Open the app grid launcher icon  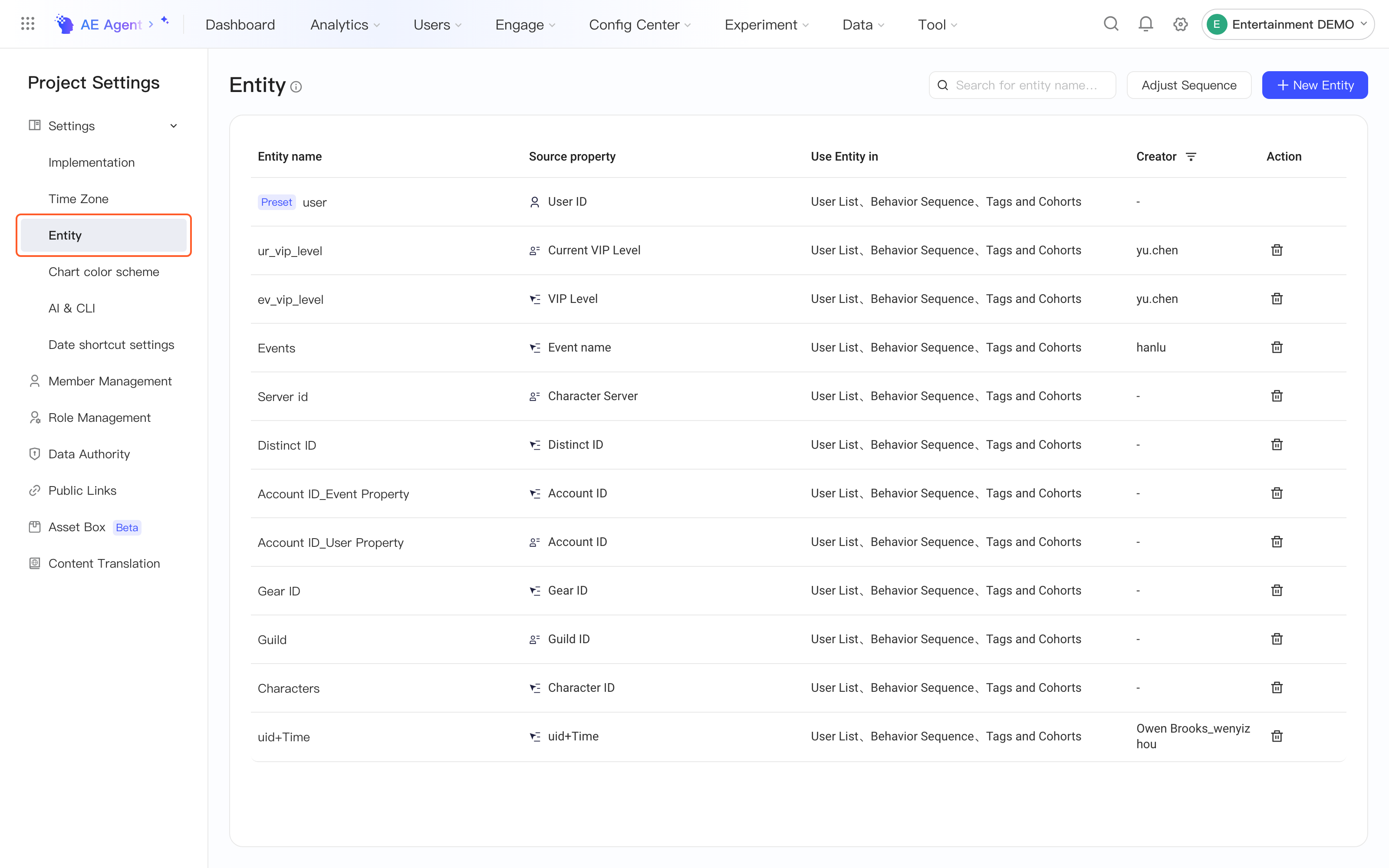pyautogui.click(x=27, y=24)
